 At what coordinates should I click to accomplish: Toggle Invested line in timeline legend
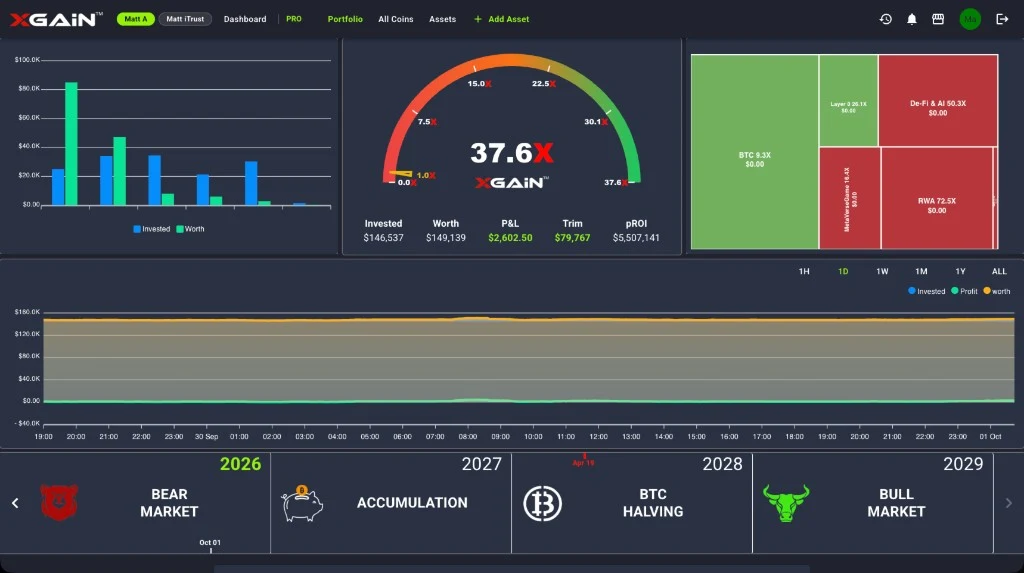click(x=926, y=291)
